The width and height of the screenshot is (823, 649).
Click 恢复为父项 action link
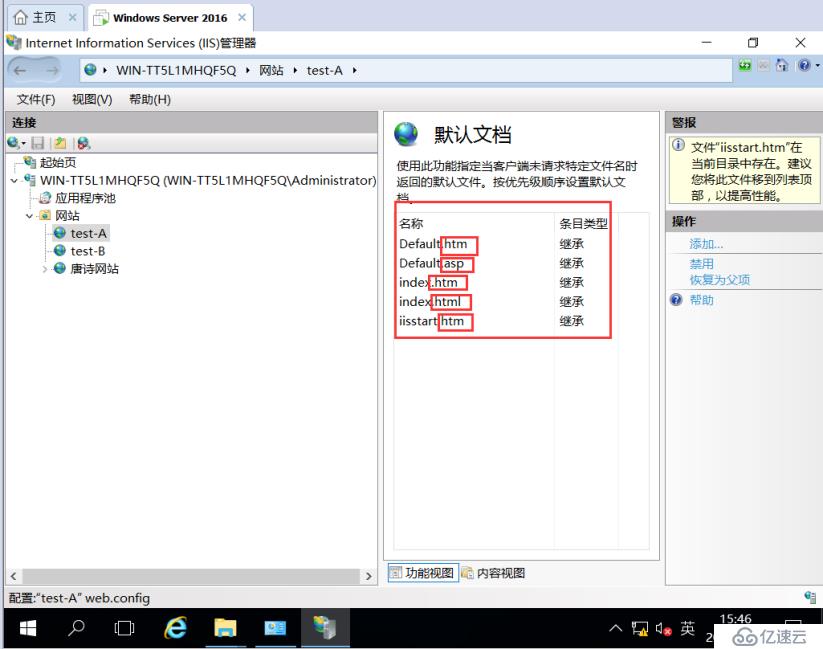[720, 280]
